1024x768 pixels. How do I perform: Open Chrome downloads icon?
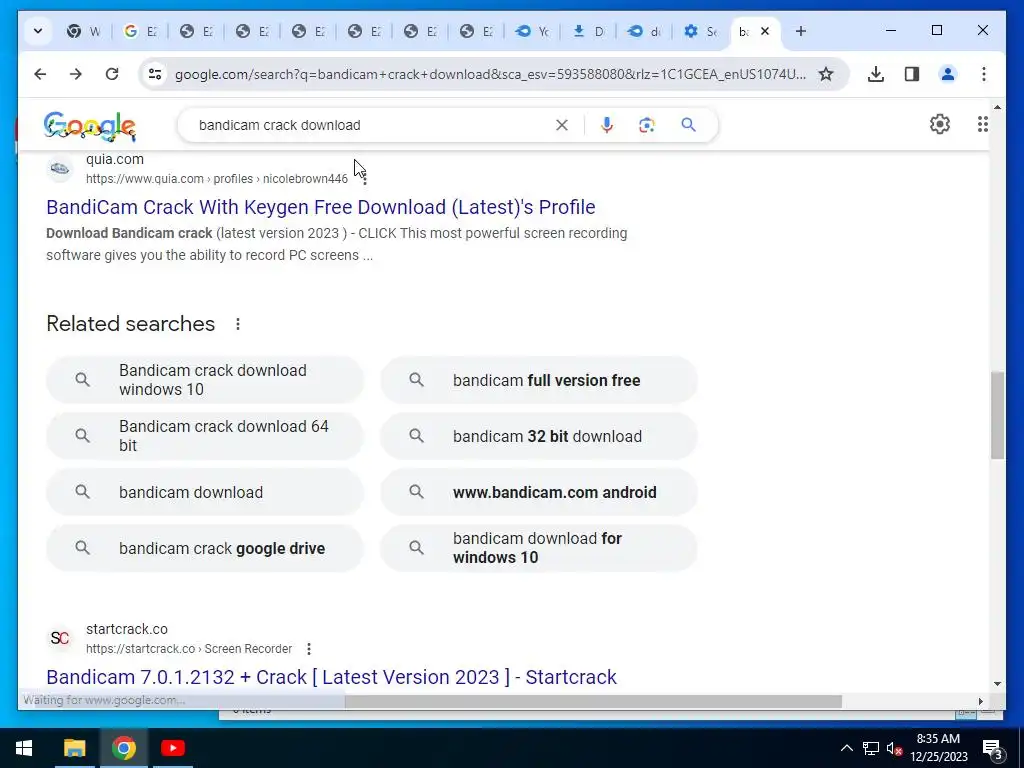(876, 74)
